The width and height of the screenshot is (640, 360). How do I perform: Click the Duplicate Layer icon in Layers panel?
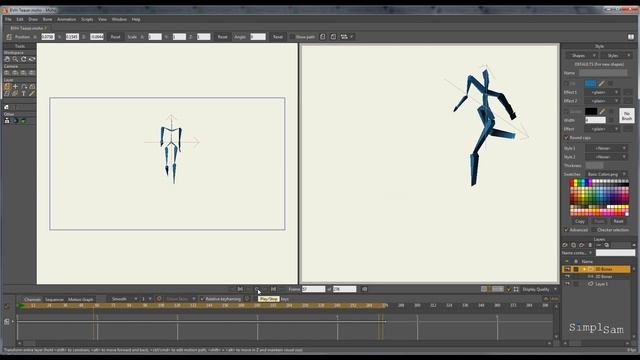pyautogui.click(x=573, y=245)
